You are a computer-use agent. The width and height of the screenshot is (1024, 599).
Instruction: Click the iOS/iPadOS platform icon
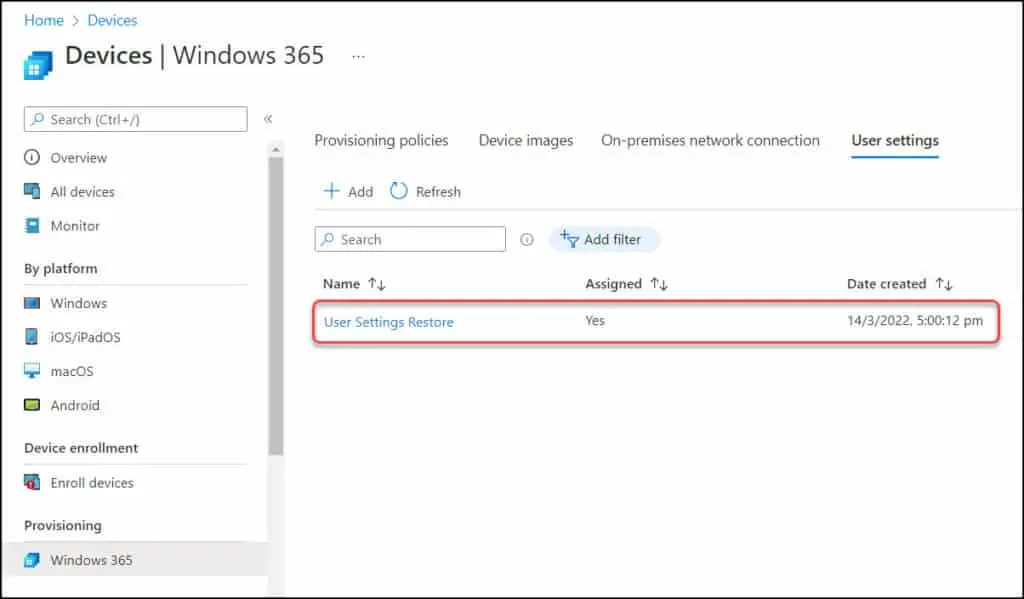point(31,337)
